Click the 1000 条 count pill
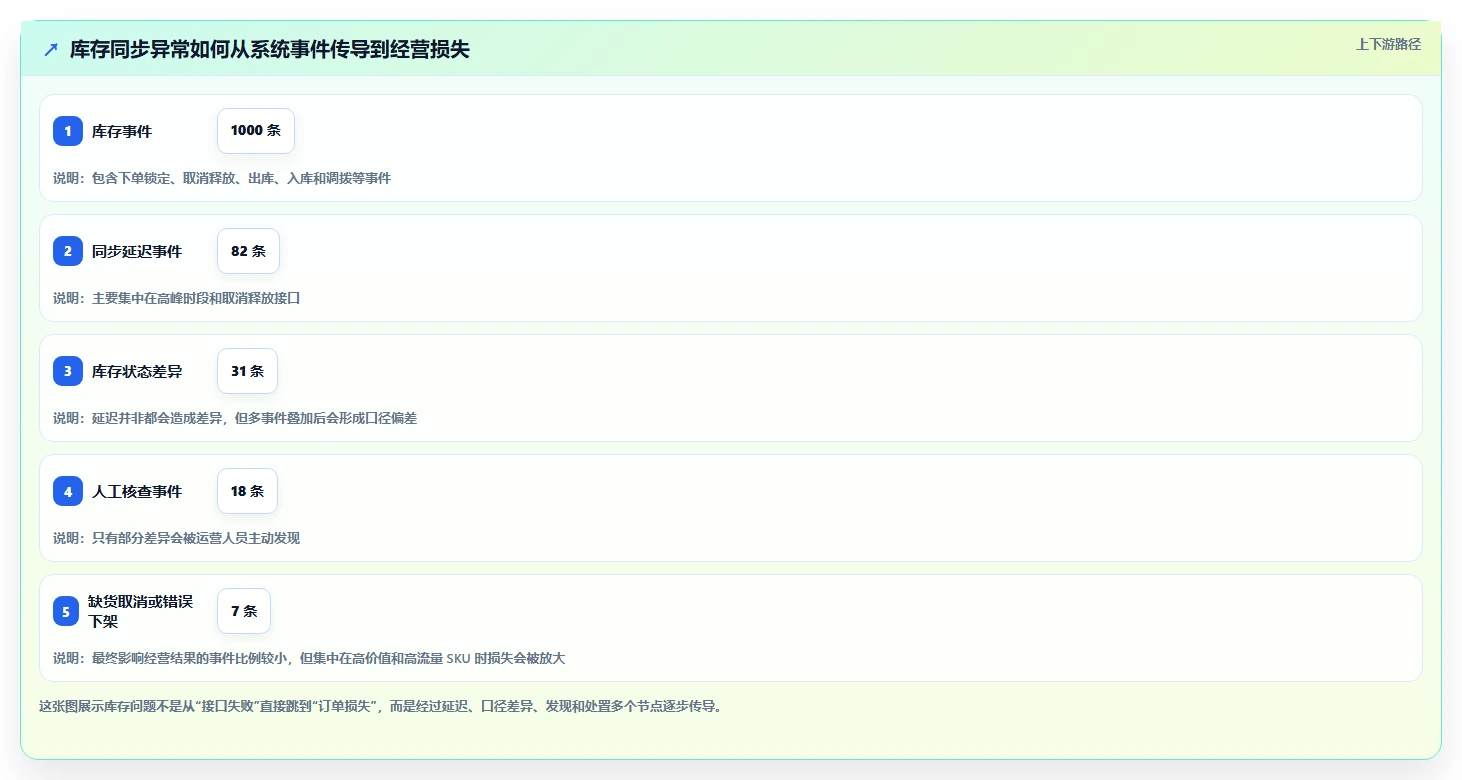 pos(256,131)
